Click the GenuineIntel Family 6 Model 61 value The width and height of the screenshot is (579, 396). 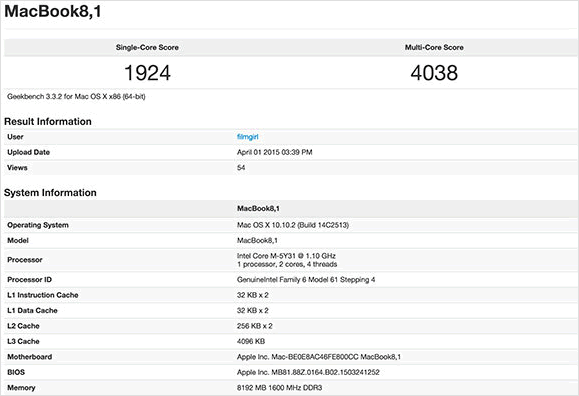306,280
